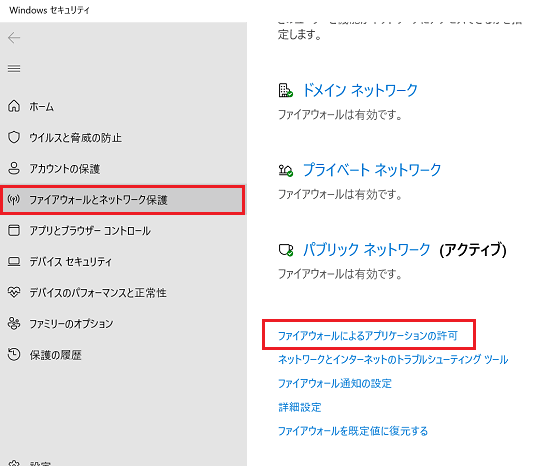Click the account protection person icon
Viewport: 550px width, 466px height.
[x=14, y=168]
